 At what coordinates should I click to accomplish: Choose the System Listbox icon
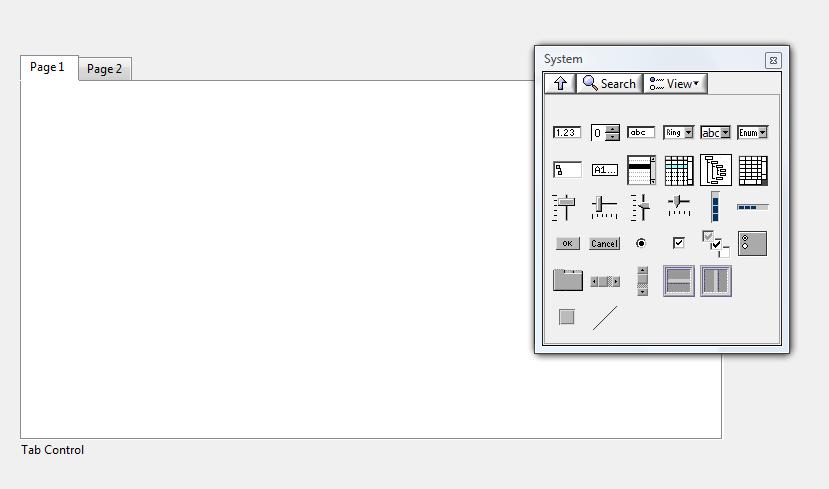click(x=641, y=171)
